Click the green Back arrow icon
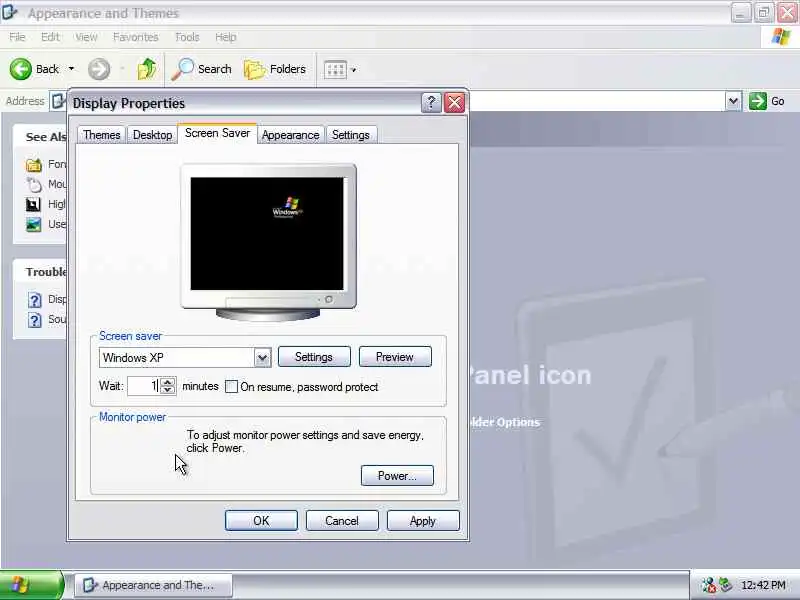The image size is (800, 600). (20, 69)
